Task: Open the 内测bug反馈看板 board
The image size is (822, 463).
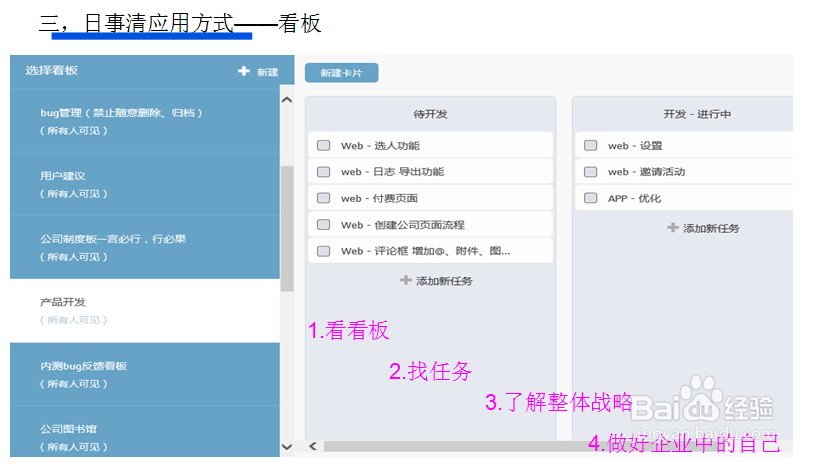Action: coord(145,374)
